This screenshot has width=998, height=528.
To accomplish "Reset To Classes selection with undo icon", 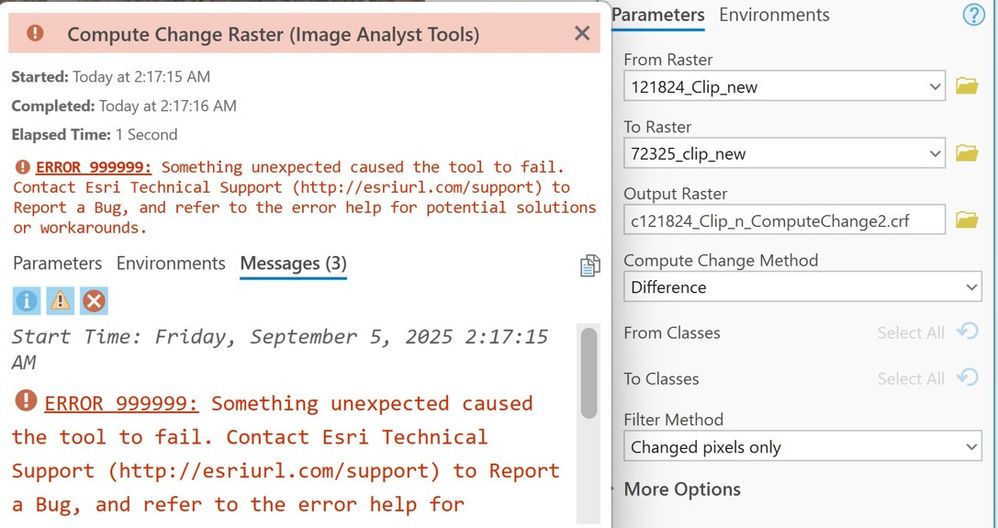I will pos(967,378).
